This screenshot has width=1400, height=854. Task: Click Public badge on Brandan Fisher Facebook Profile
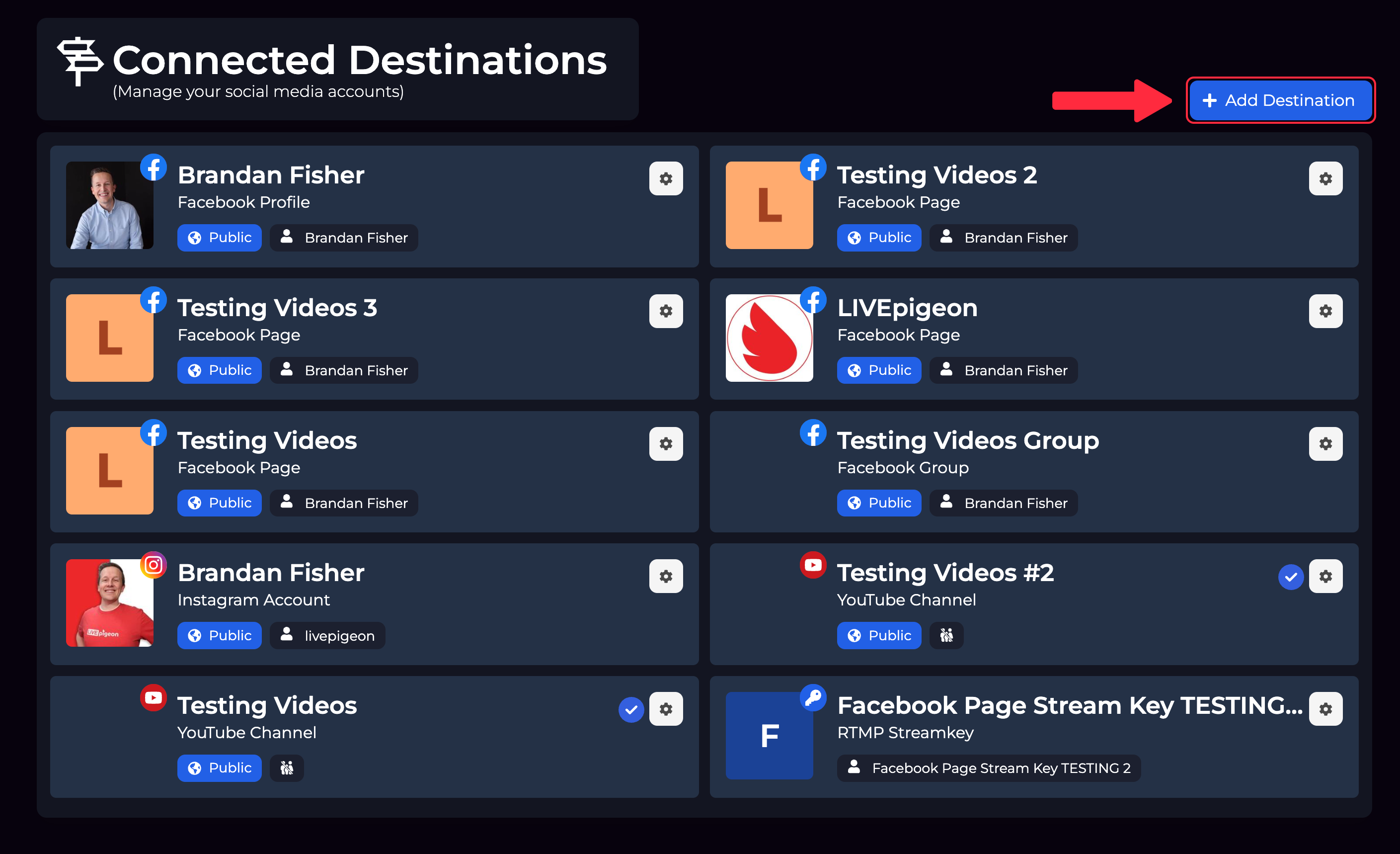coord(219,238)
